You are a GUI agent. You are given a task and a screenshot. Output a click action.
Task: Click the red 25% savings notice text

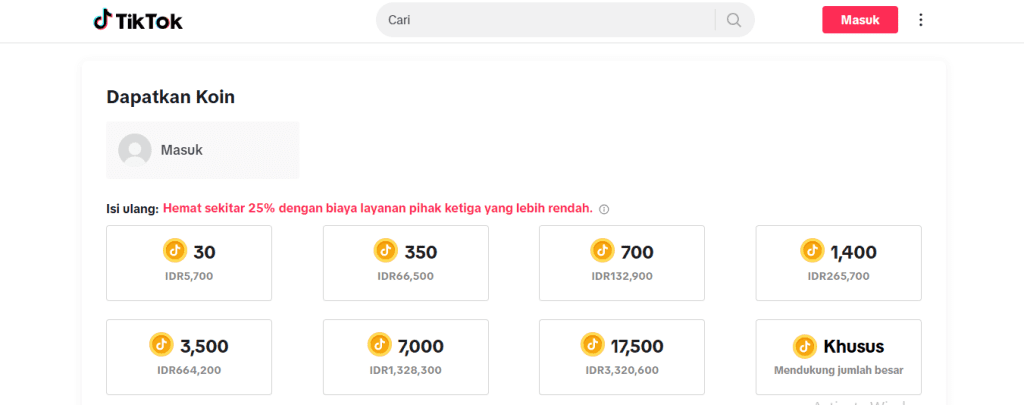(377, 208)
